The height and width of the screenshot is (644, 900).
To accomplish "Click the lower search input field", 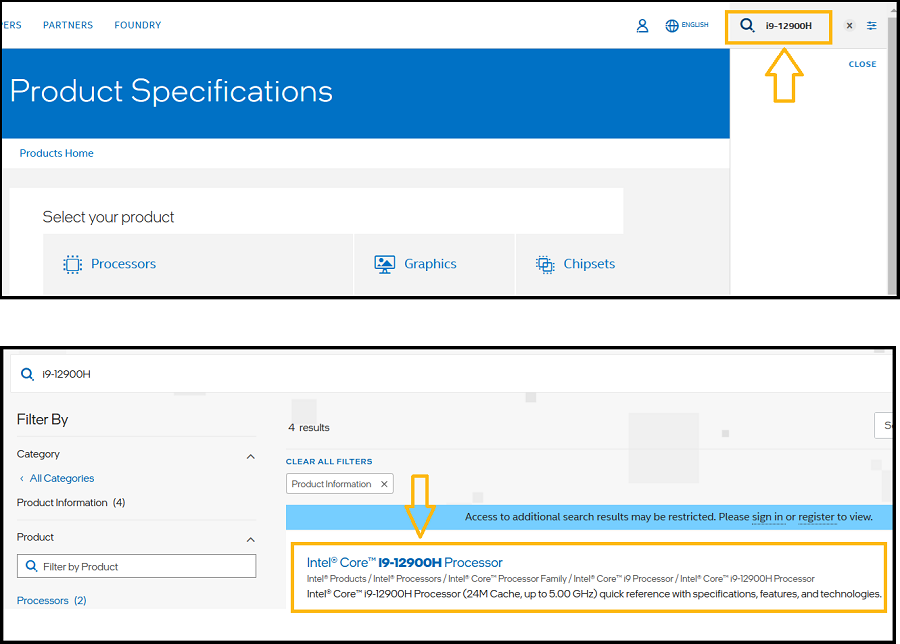I will coord(453,374).
